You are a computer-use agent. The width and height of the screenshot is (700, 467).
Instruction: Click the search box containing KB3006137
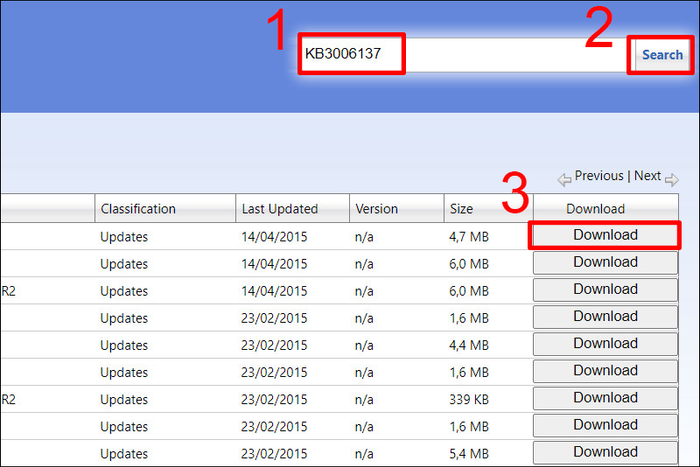coord(466,54)
